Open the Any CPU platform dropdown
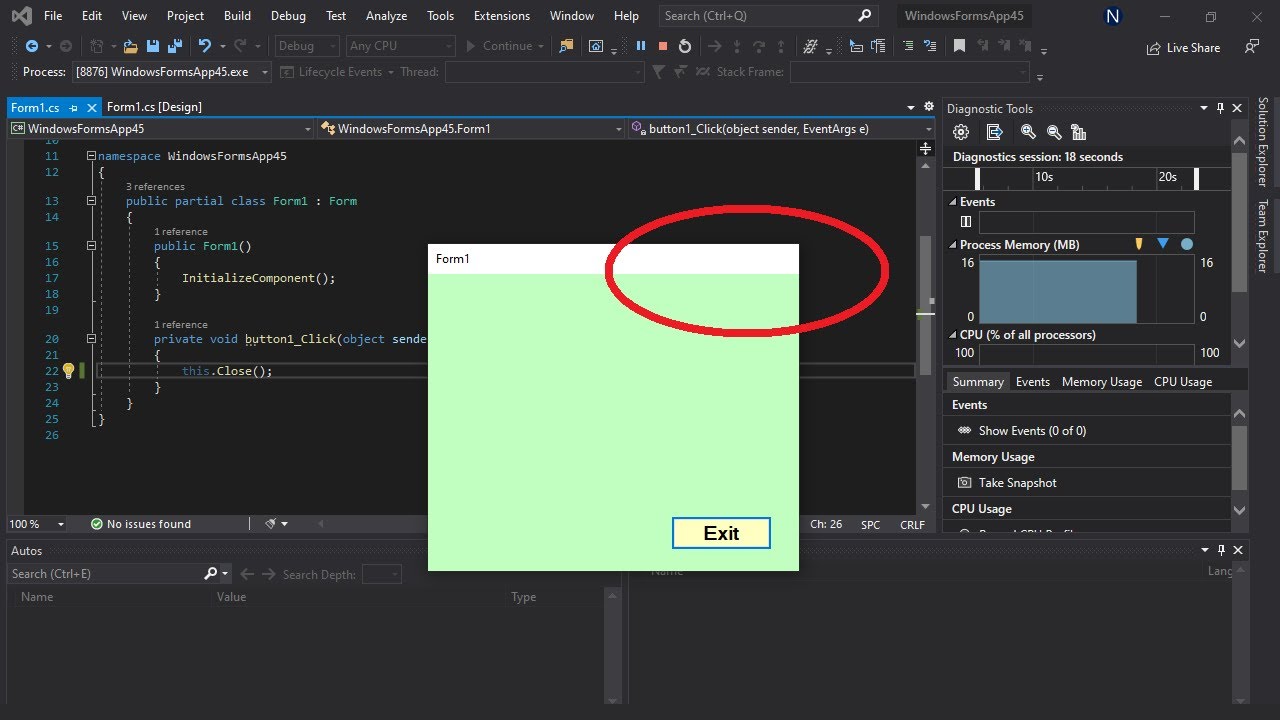1280x720 pixels. [400, 46]
